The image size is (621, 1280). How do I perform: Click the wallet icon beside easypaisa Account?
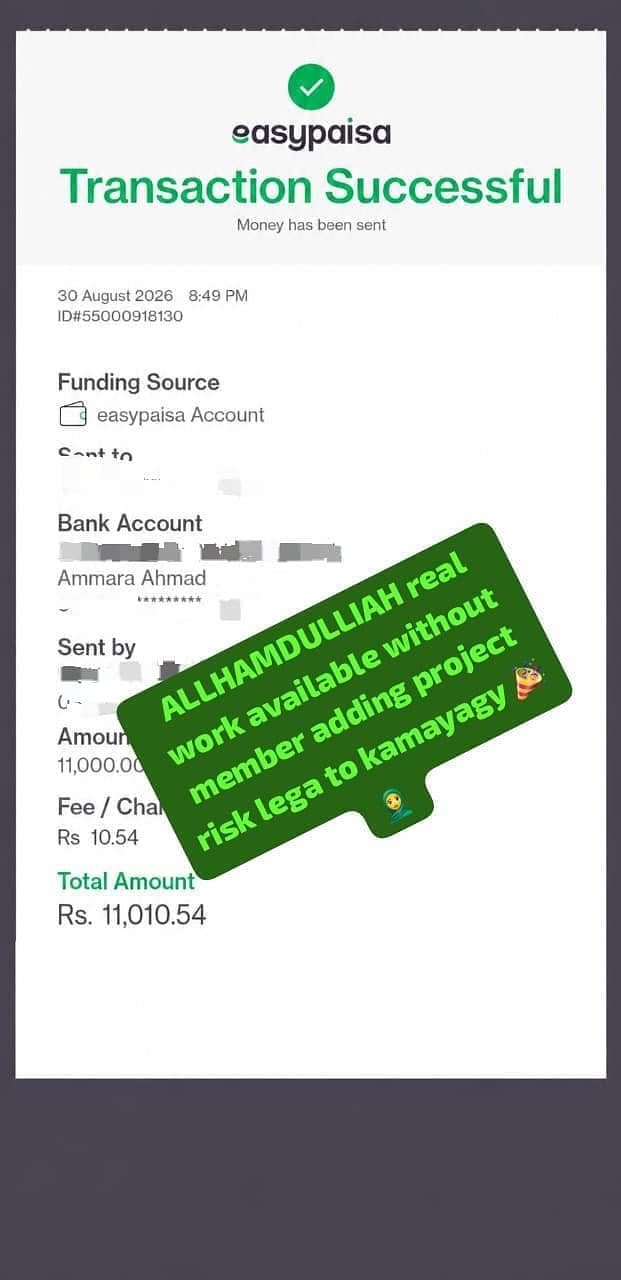coord(72,414)
